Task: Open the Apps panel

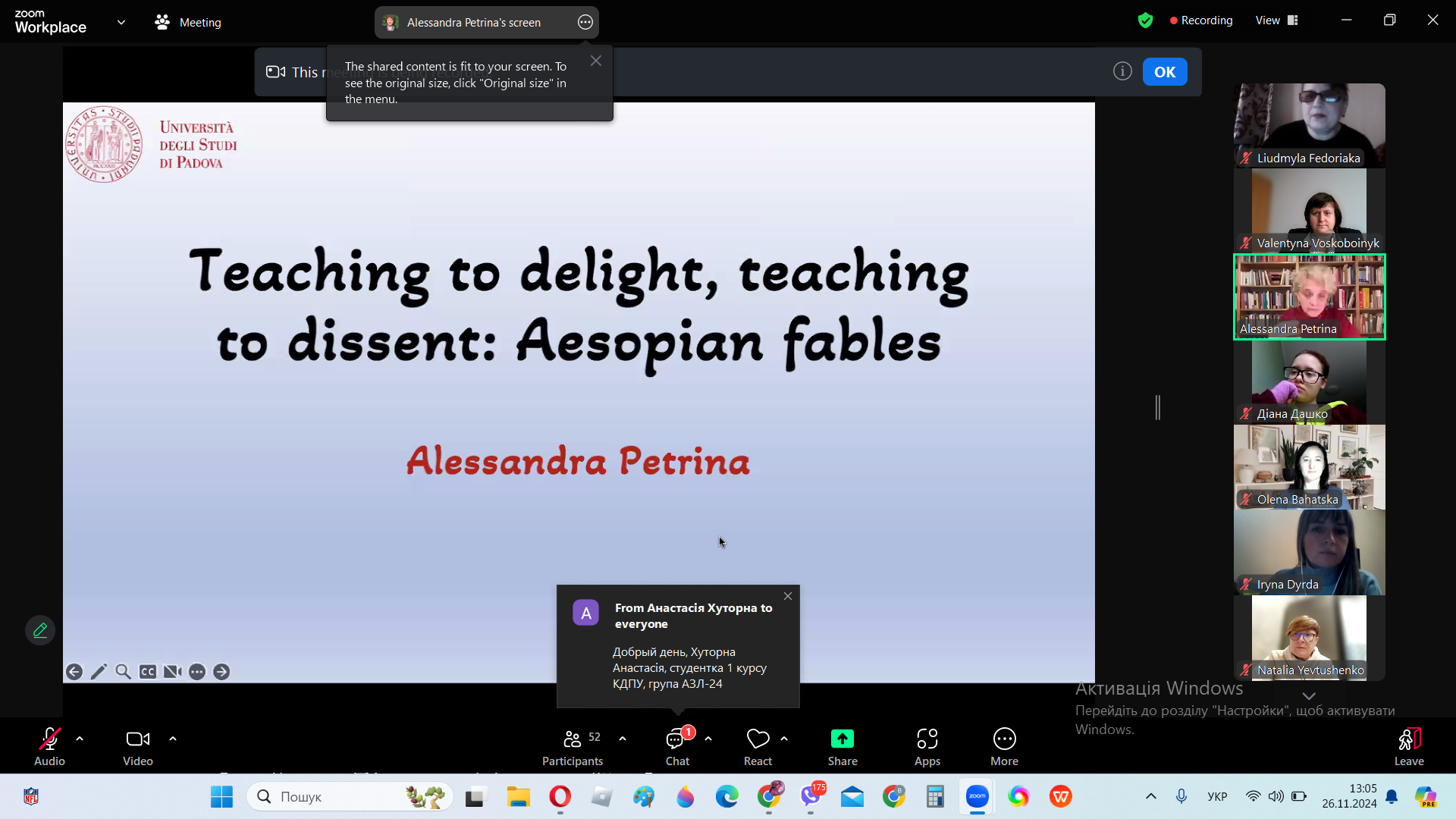Action: [x=927, y=746]
